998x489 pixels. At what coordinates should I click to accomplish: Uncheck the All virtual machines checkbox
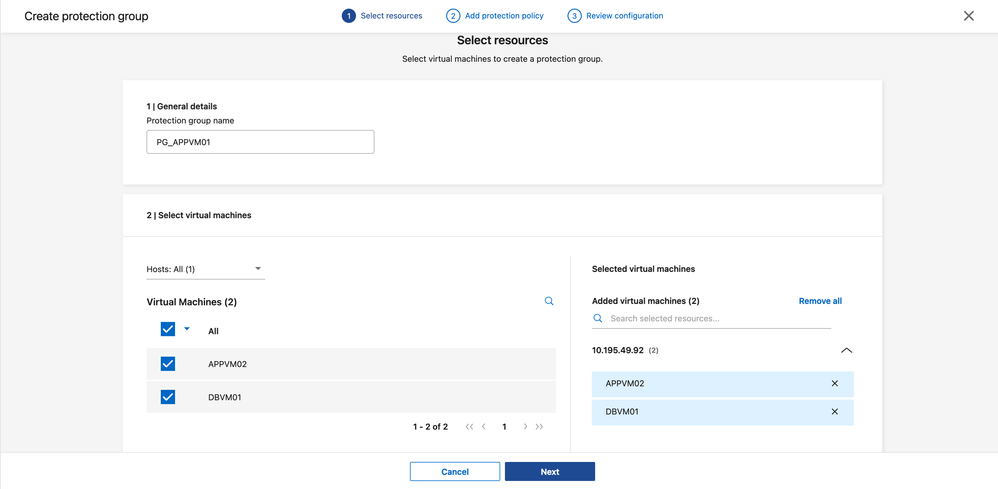(168, 329)
